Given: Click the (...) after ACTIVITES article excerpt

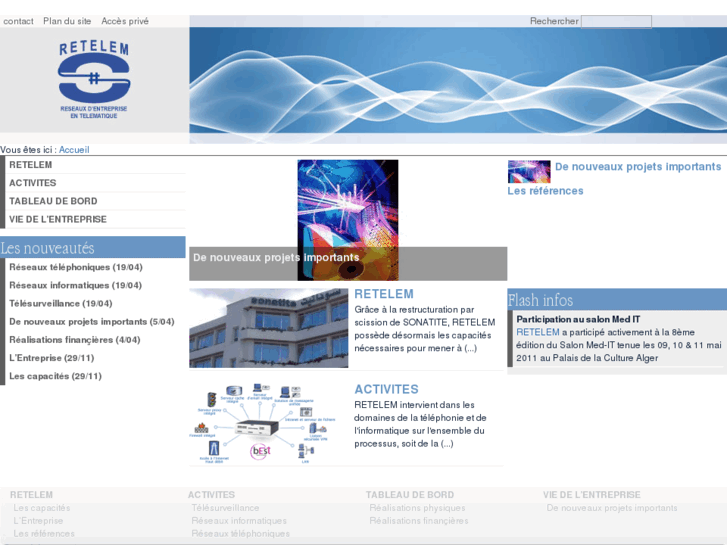Looking at the screenshot, I should (x=447, y=444).
